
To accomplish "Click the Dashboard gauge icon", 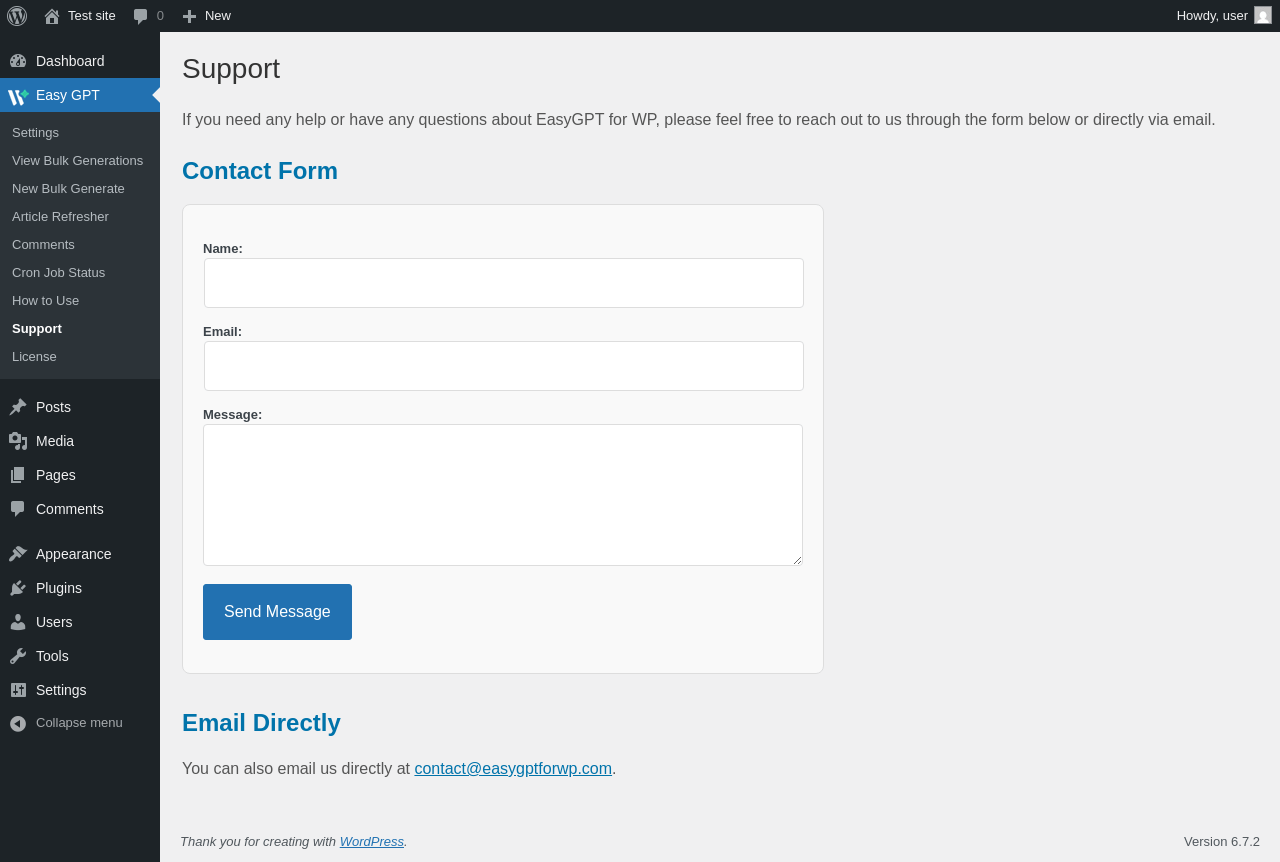I will click(x=18, y=61).
